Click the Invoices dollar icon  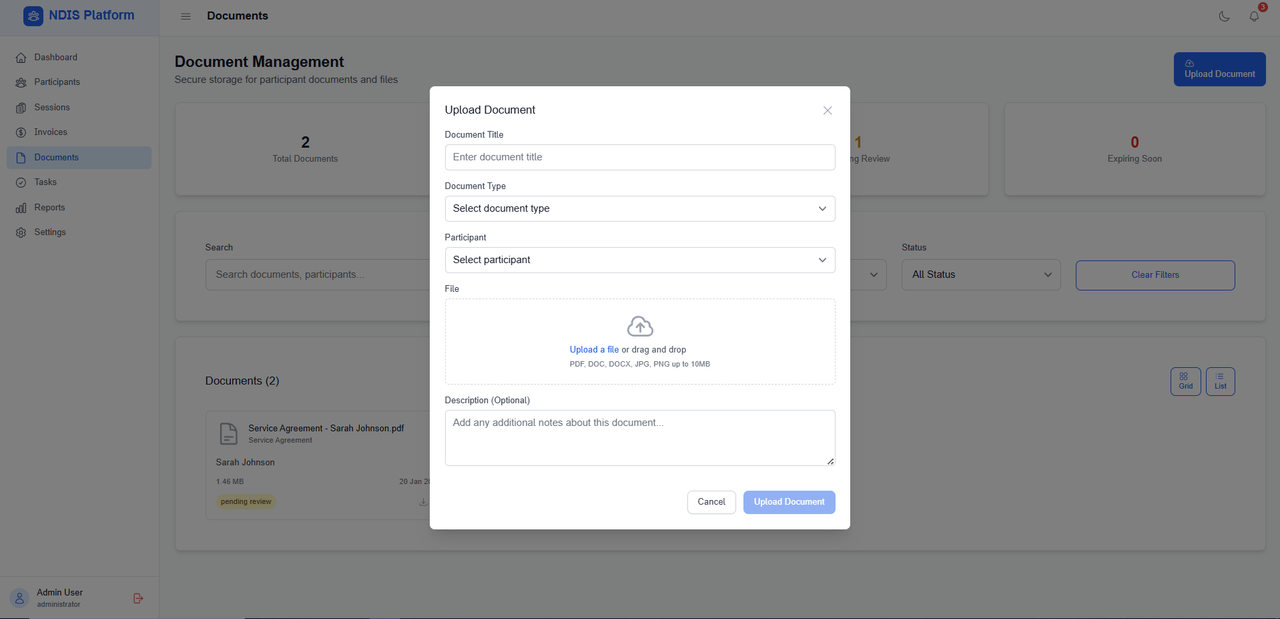[21, 132]
